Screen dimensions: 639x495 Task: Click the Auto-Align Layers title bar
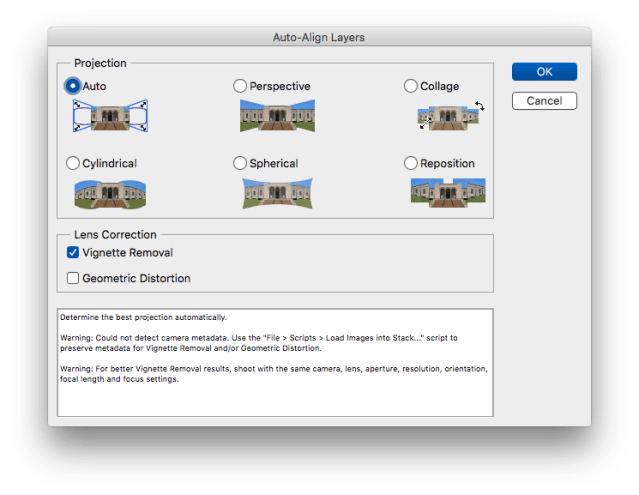tap(319, 37)
